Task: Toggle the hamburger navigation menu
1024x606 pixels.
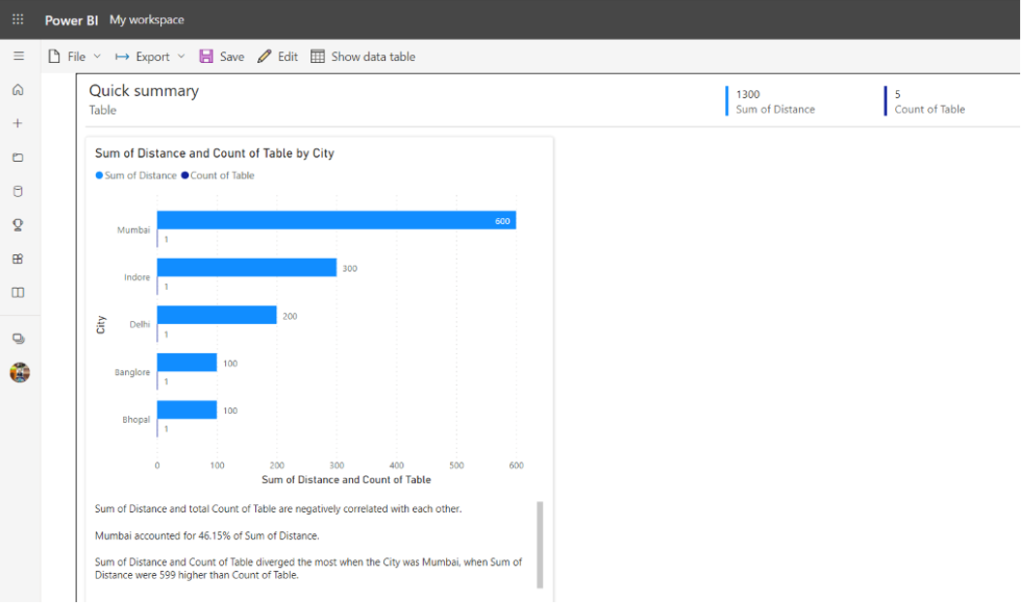Action: point(18,56)
